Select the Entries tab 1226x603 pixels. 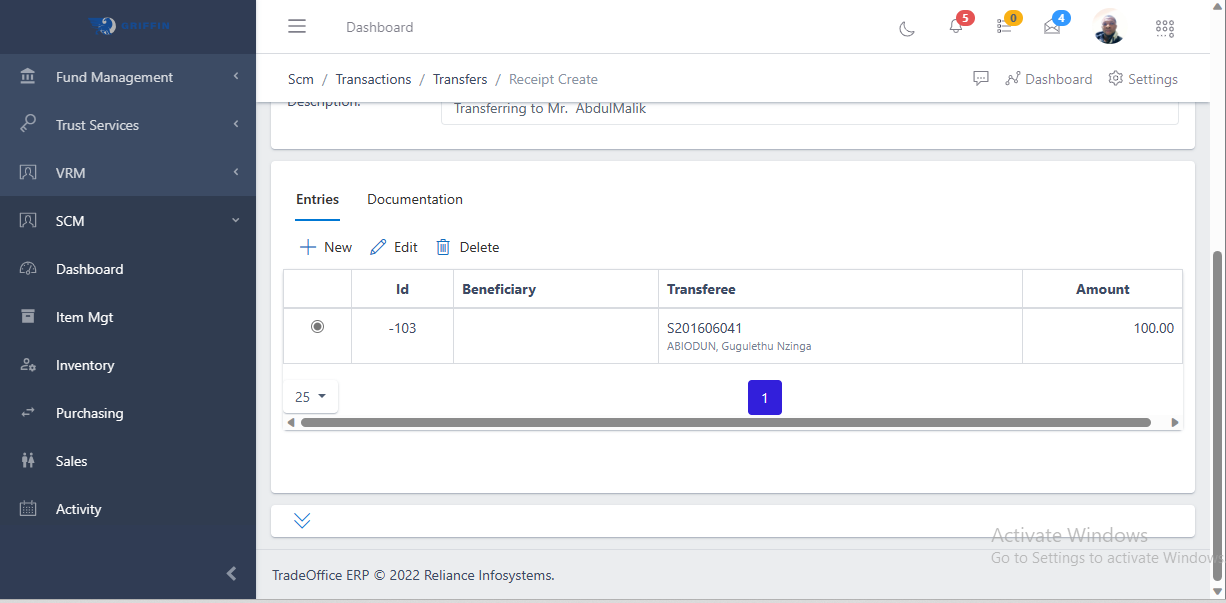[317, 199]
